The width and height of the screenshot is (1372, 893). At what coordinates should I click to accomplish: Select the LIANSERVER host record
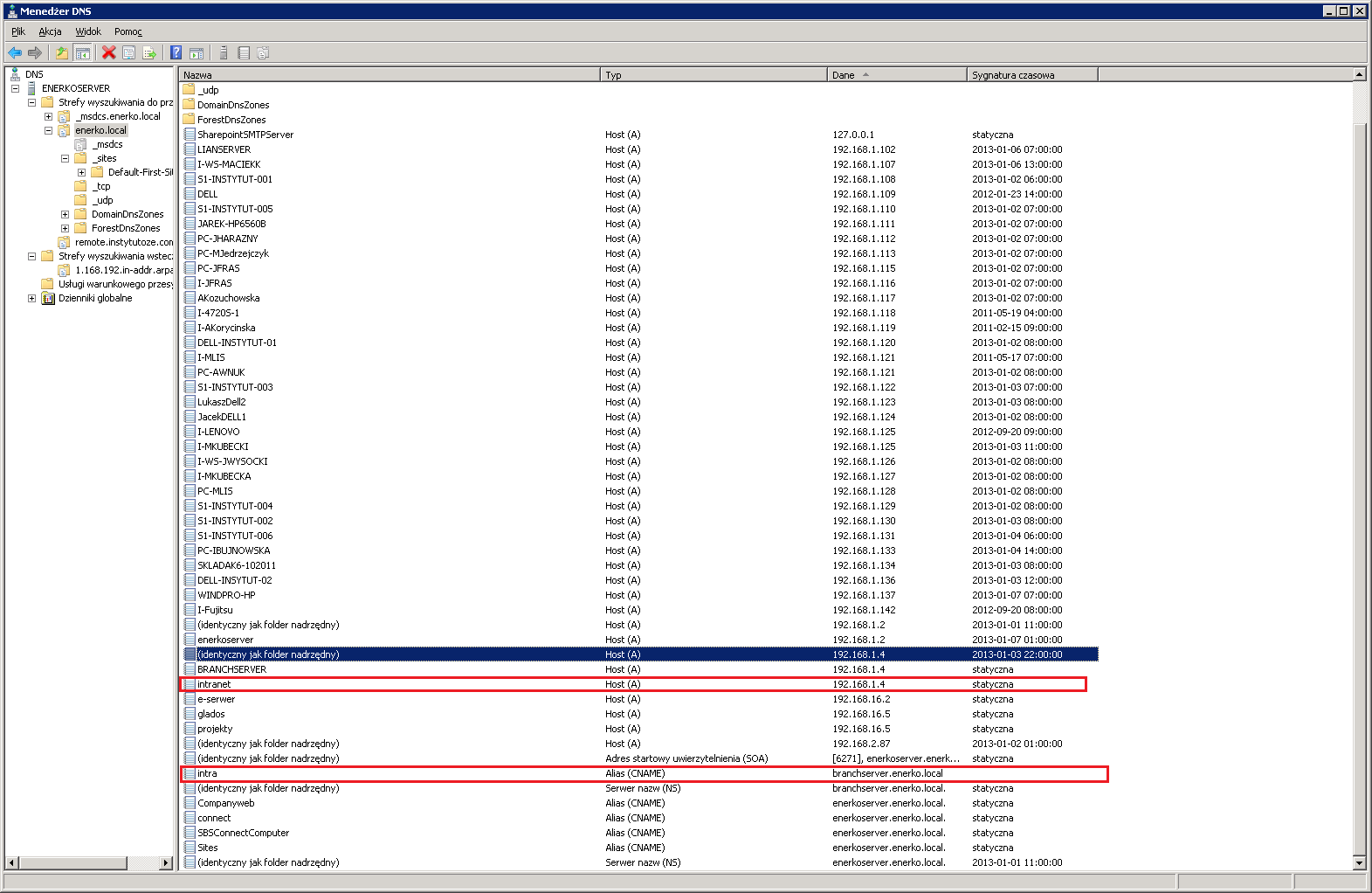[639, 149]
